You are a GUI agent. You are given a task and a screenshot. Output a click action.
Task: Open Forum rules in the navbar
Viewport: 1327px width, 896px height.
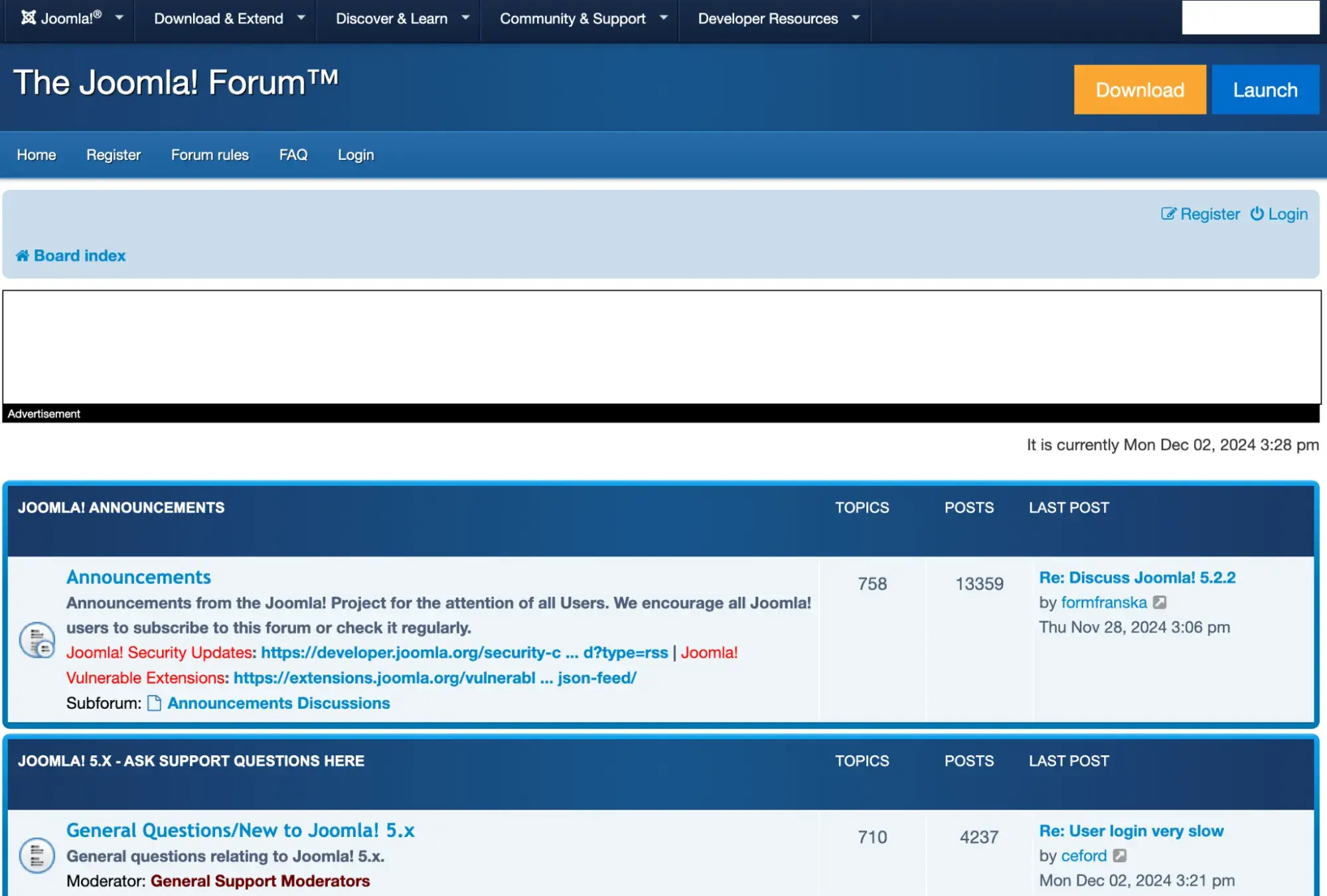coord(210,155)
